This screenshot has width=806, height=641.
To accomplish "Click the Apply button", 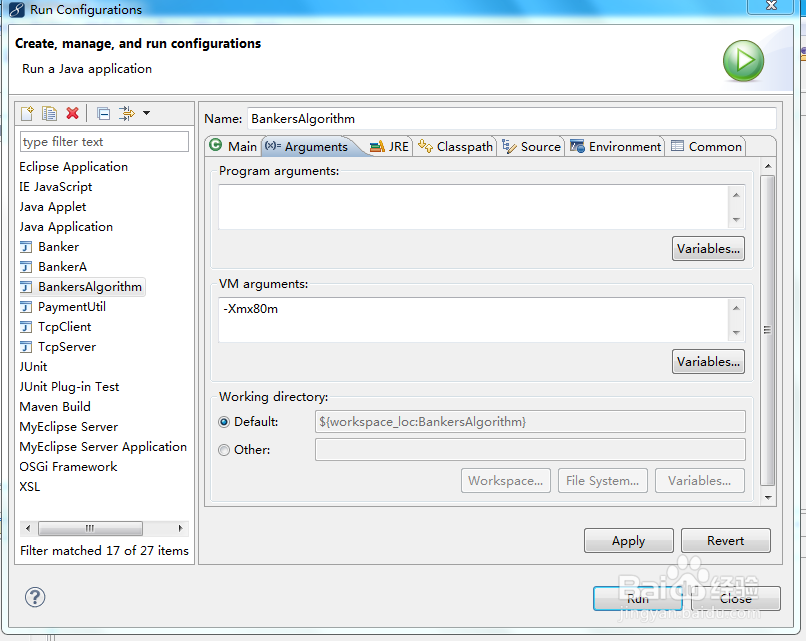I will [x=629, y=541].
